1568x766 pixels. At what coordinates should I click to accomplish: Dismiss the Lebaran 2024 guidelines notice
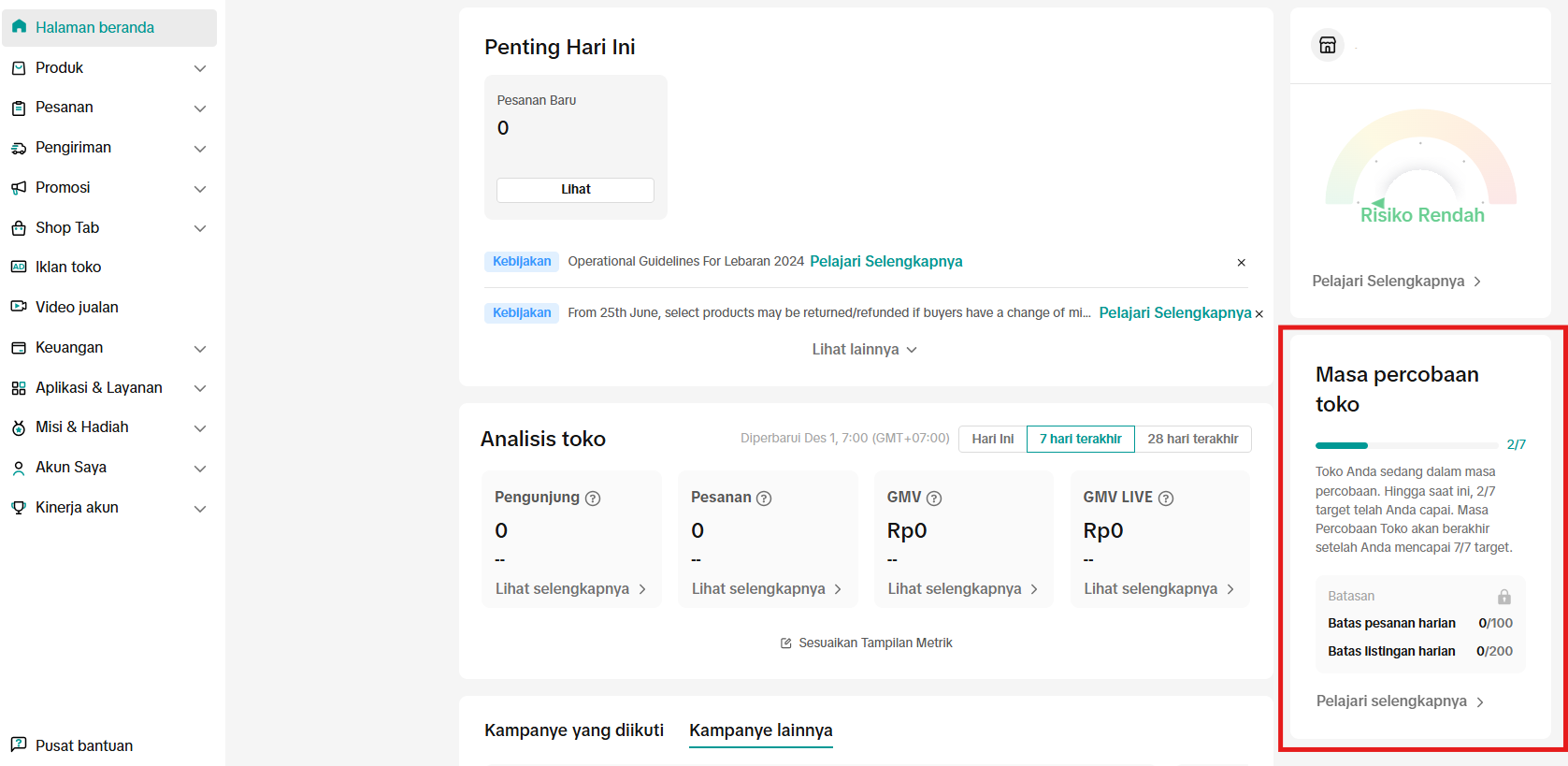(1241, 263)
